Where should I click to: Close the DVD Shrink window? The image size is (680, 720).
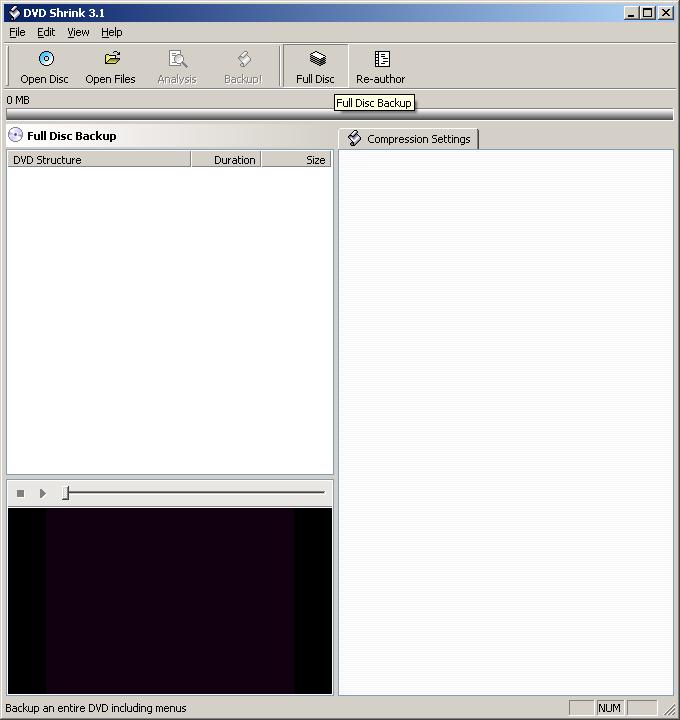coord(666,13)
